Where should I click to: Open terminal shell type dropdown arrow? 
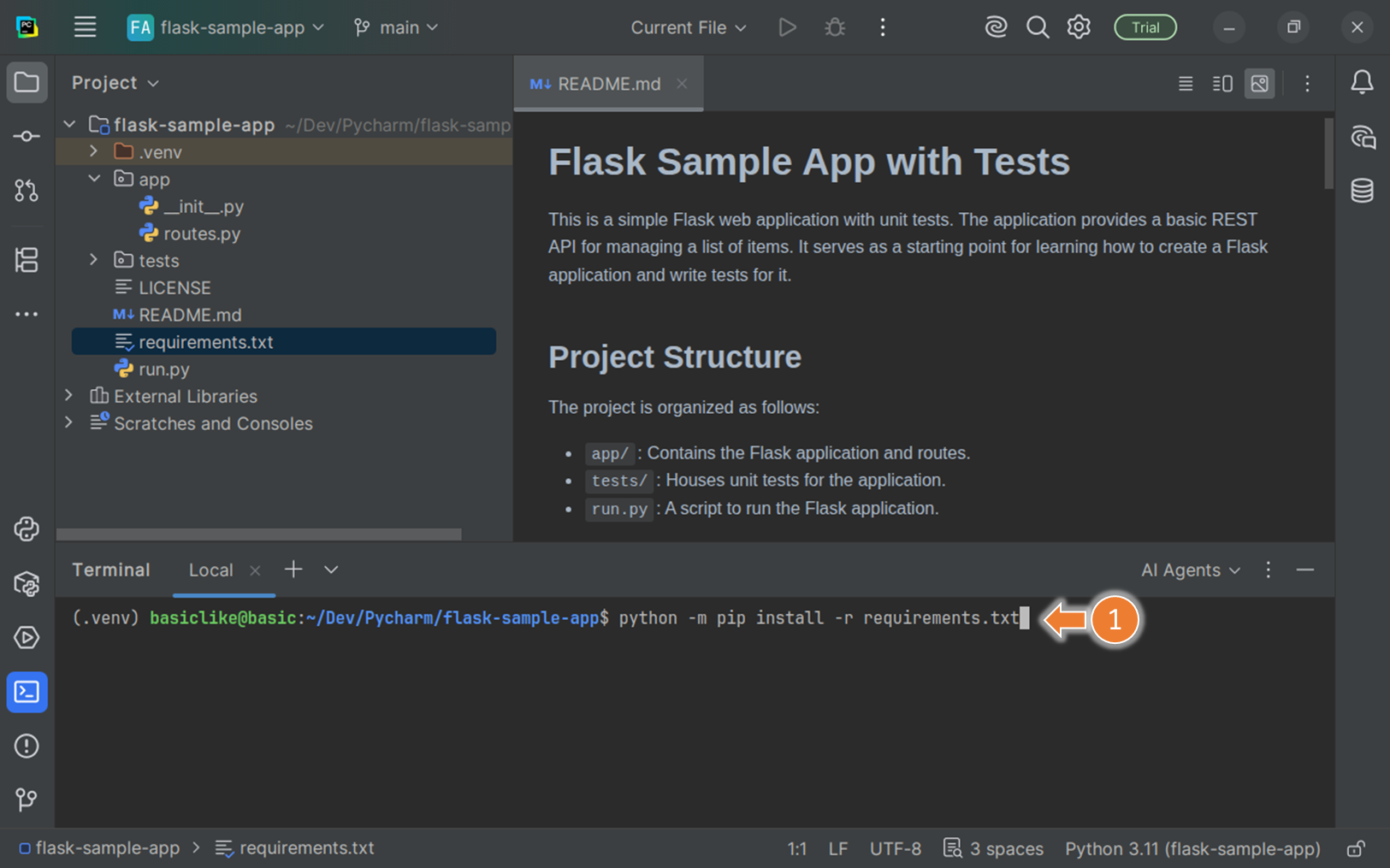pyautogui.click(x=331, y=570)
